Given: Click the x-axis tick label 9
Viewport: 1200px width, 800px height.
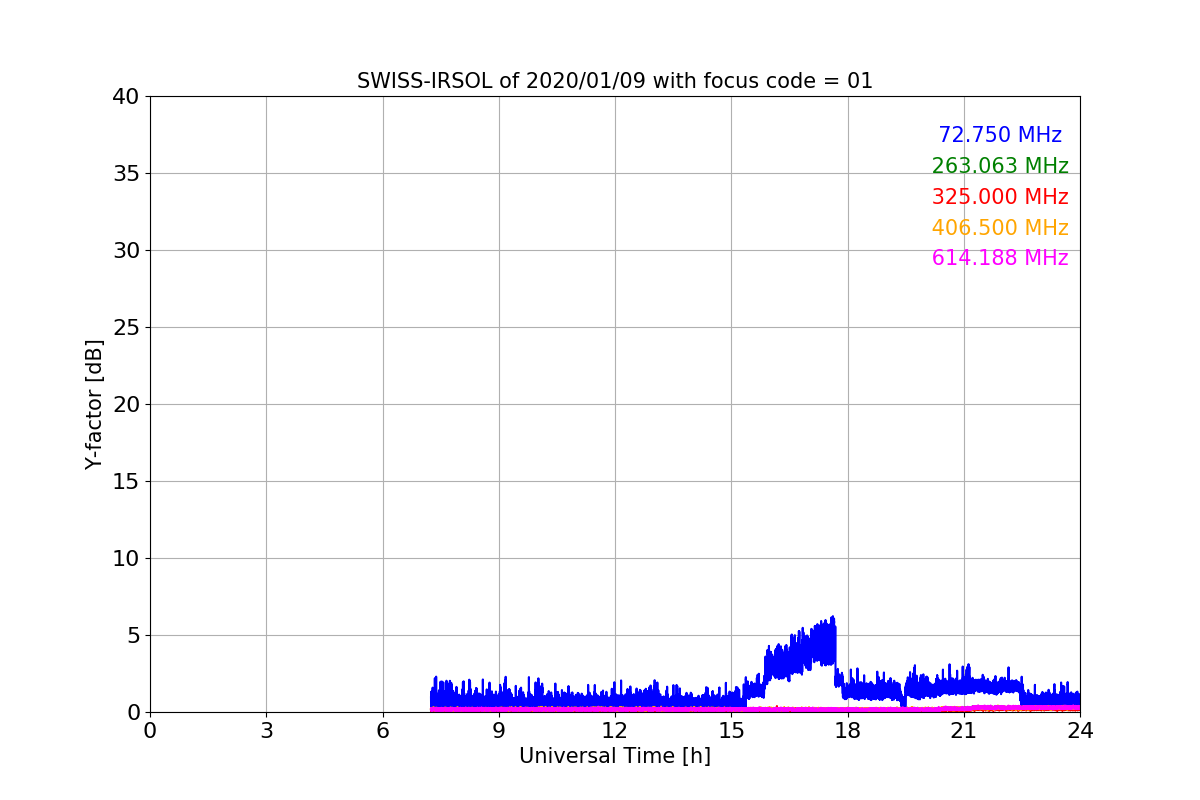Looking at the screenshot, I should coord(499,731).
